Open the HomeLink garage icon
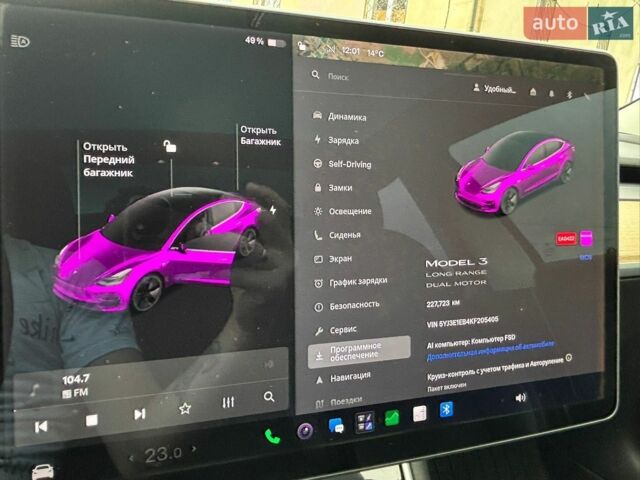 tap(533, 92)
